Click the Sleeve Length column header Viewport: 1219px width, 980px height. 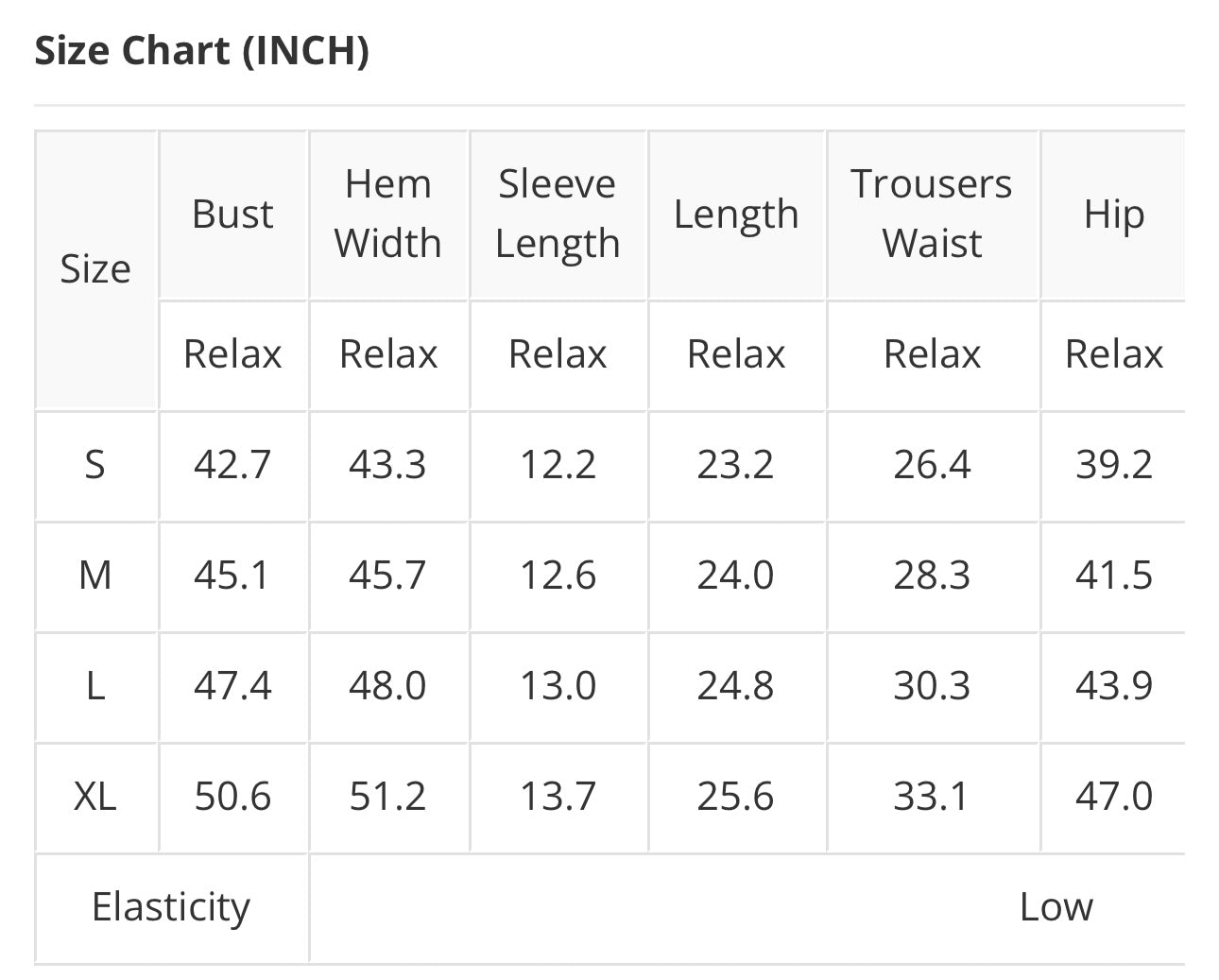[558, 214]
